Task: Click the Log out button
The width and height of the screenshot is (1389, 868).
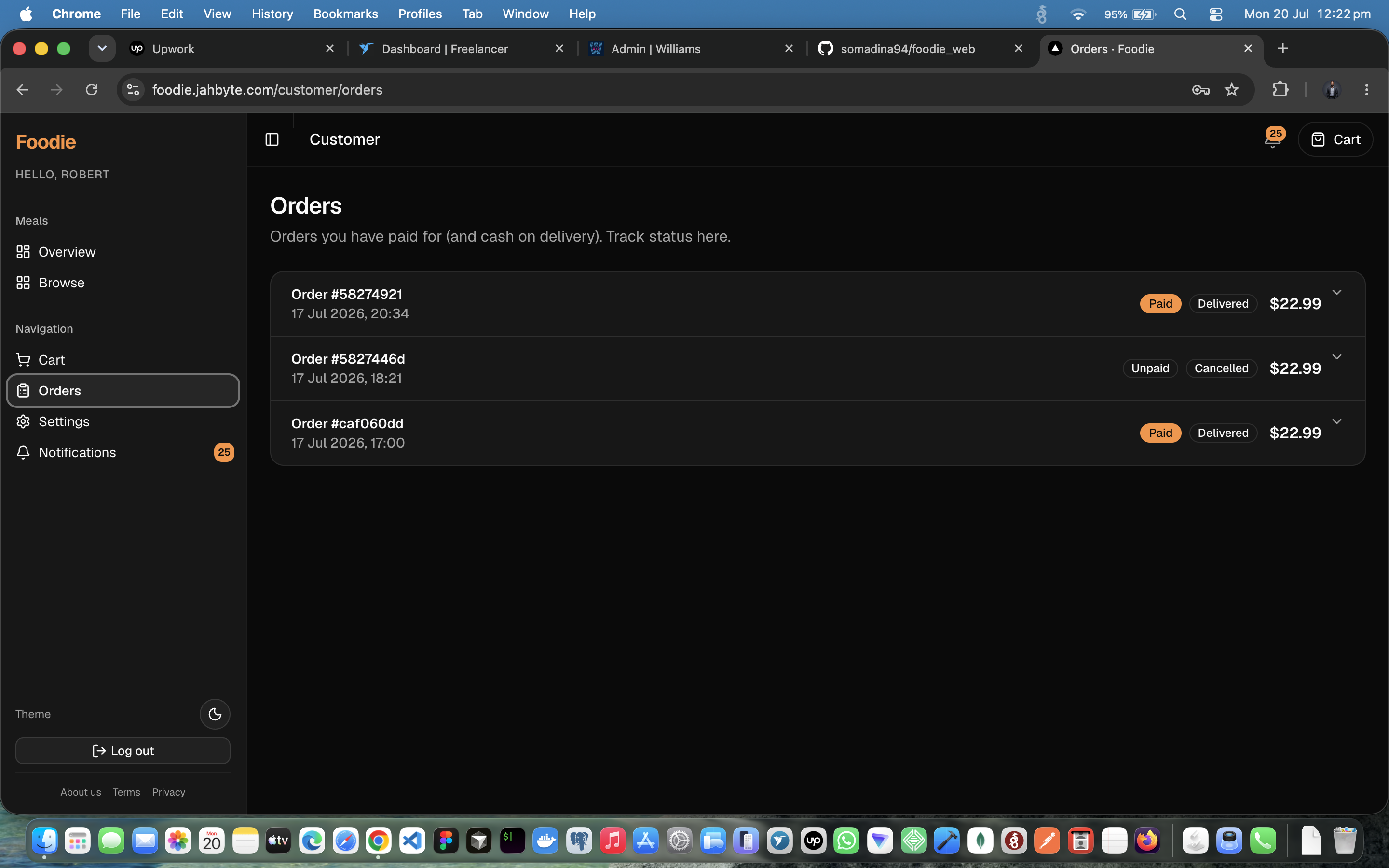Action: tap(123, 751)
